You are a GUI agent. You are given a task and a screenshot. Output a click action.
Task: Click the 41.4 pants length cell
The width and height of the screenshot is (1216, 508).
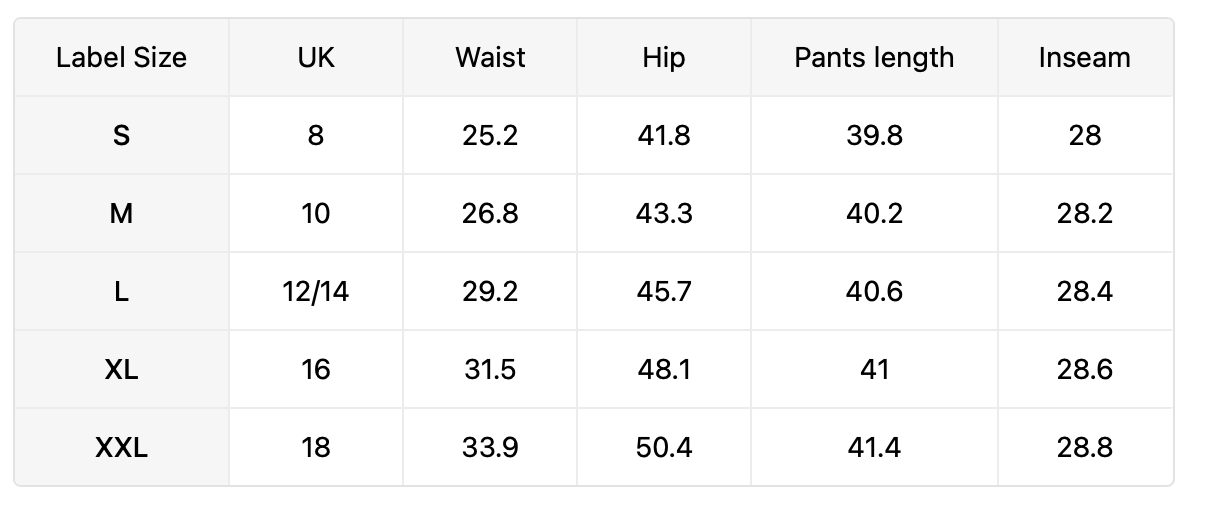pos(874,447)
